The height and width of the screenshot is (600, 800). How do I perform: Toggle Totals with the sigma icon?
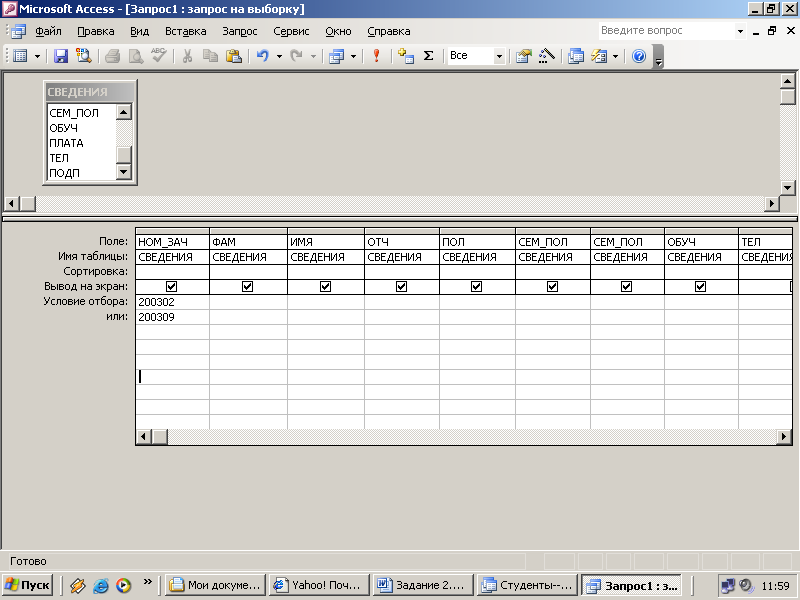point(429,56)
